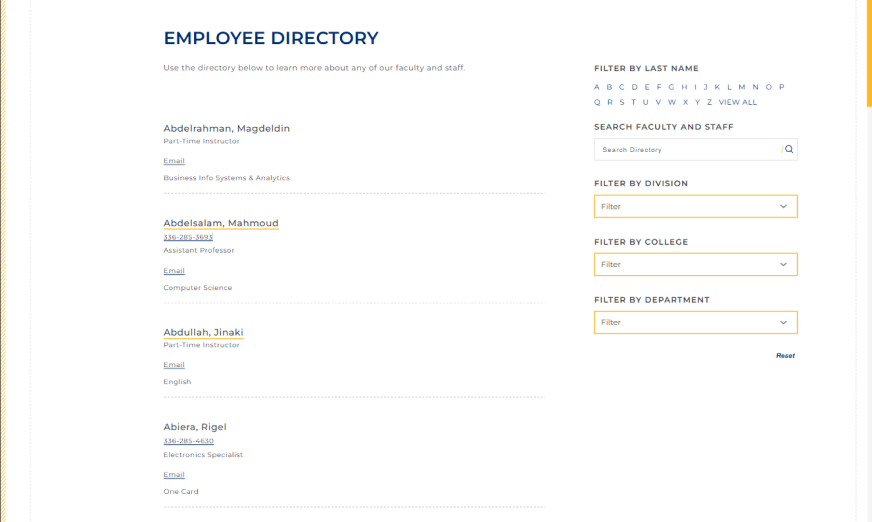Click Email link under Assistant Professor
The image size is (872, 522).
point(174,271)
